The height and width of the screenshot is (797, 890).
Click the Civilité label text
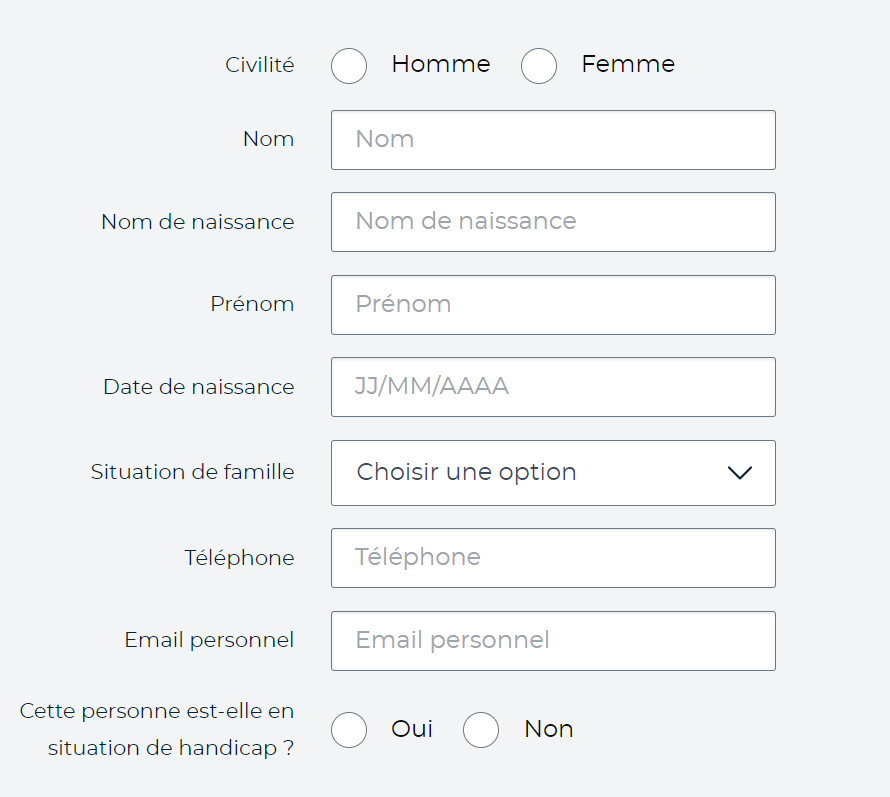tap(260, 65)
